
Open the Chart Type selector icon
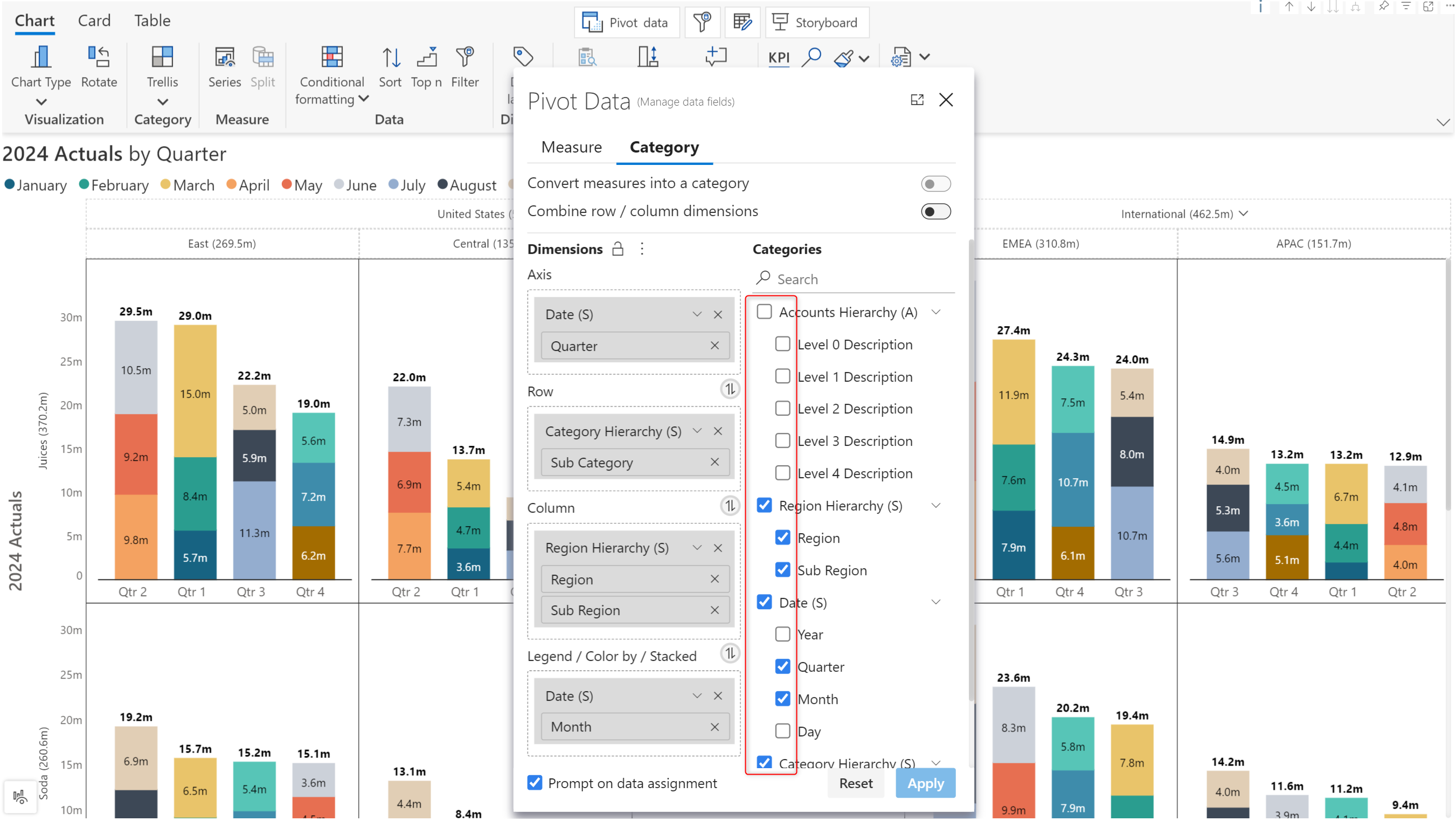coord(41,57)
